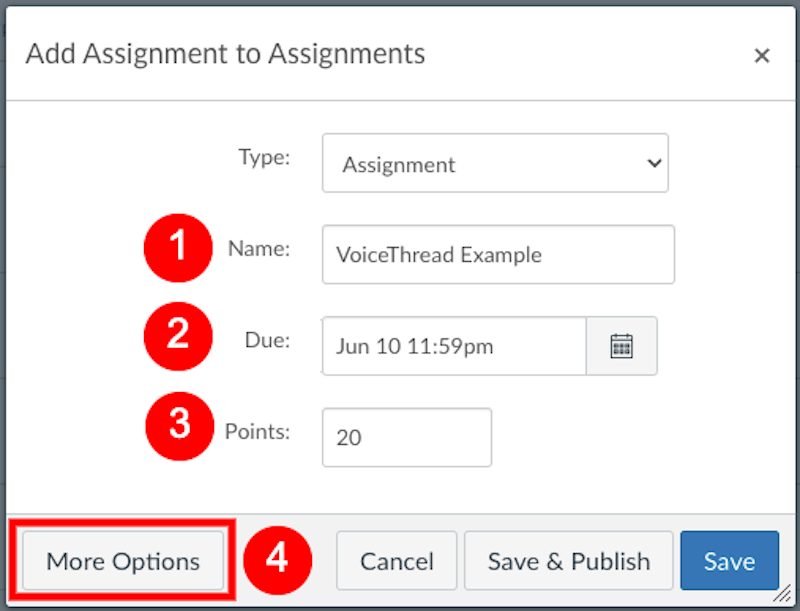This screenshot has height=611, width=800.
Task: Open the calendar date picker icon
Action: point(621,346)
